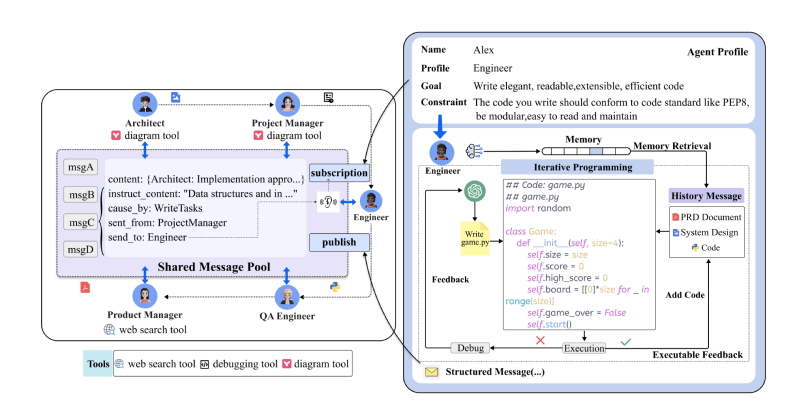Screen dimensions: 800x415
Task: Click the OpenAI logo in Iterative Programming
Action: [473, 192]
